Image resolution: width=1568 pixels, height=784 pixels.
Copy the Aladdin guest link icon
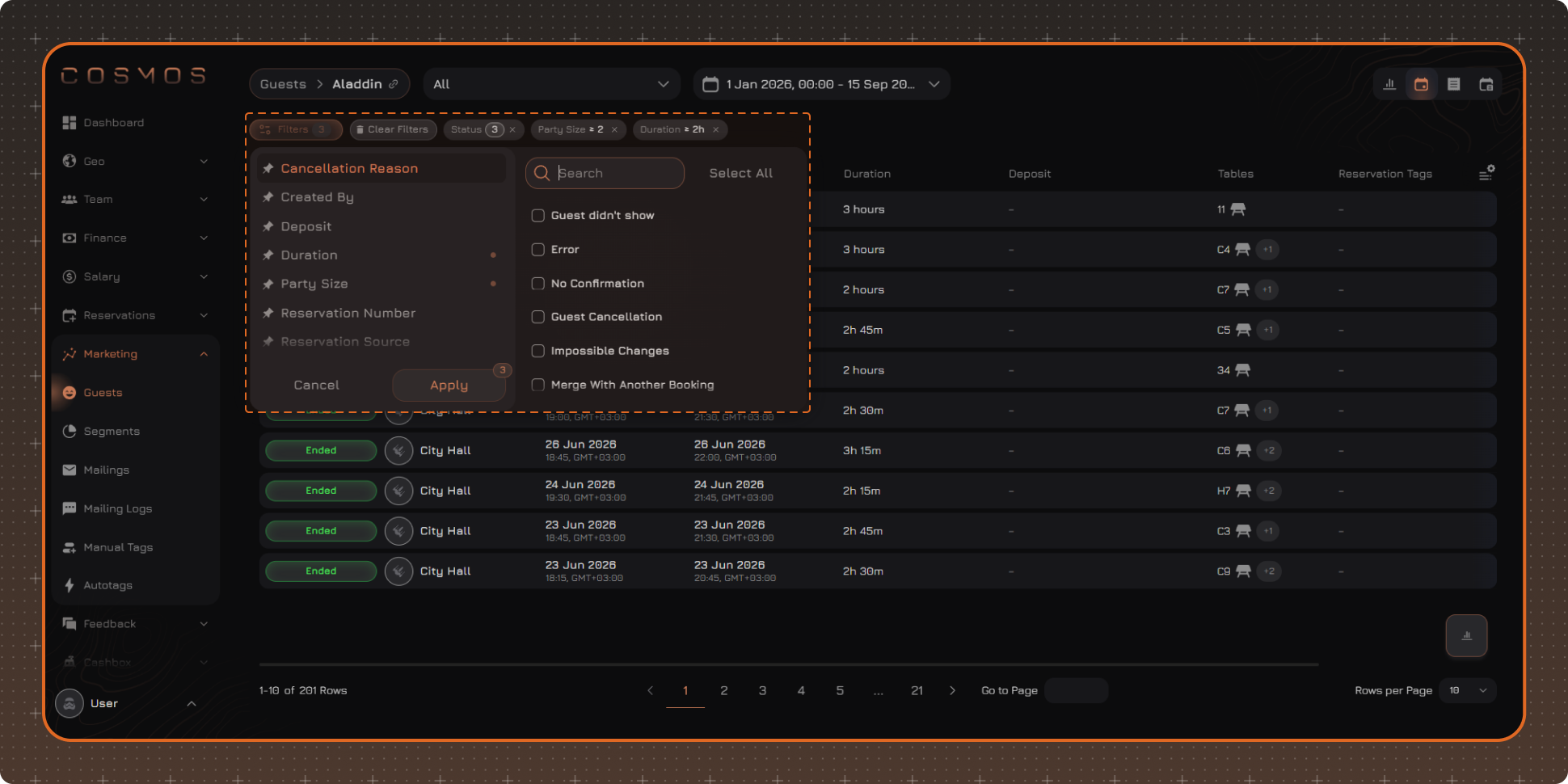click(394, 84)
